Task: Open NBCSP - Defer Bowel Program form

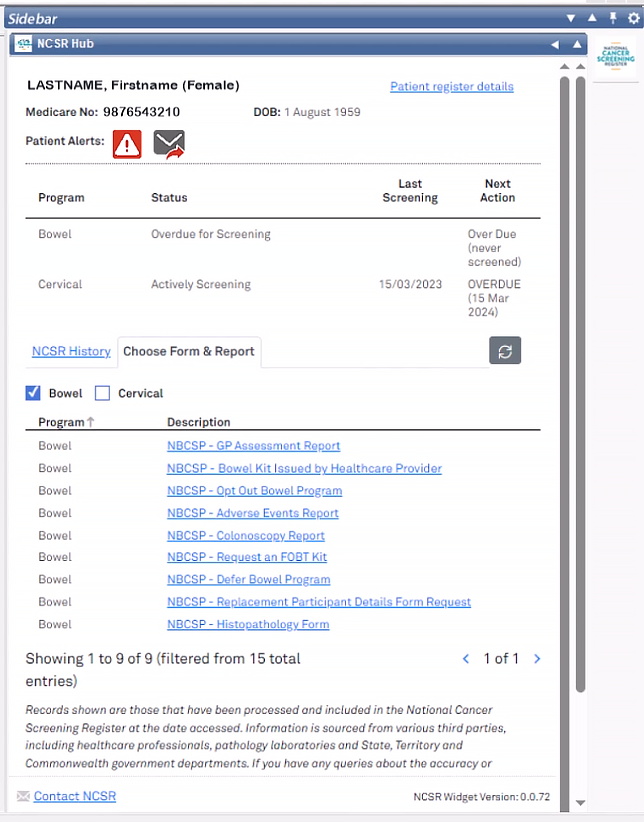Action: tap(249, 579)
